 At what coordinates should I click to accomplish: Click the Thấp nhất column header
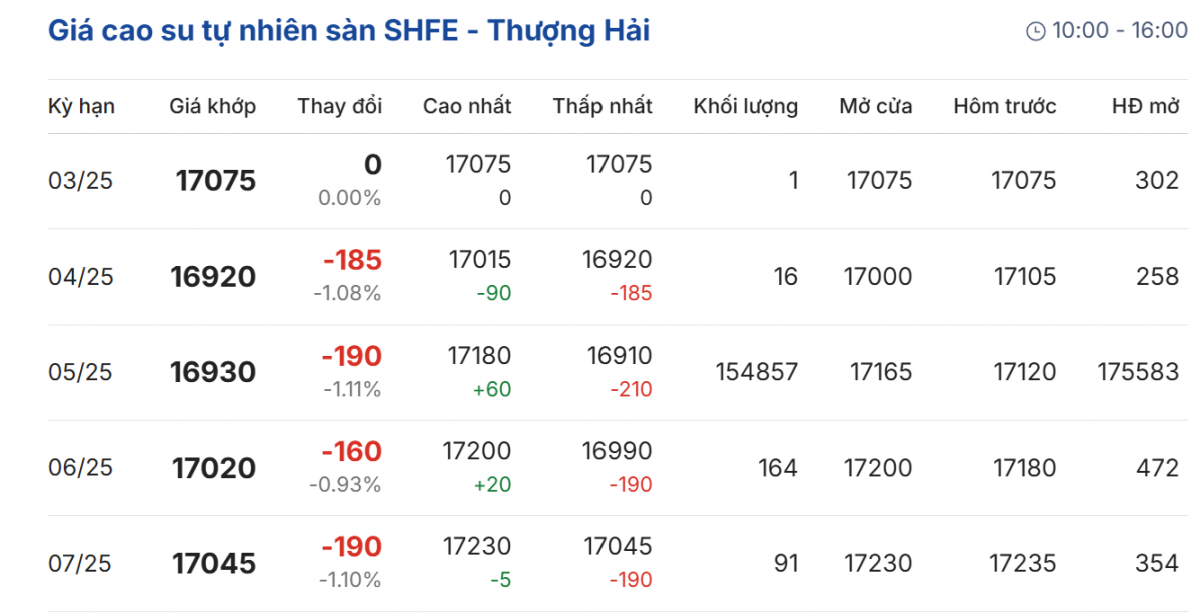[x=602, y=106]
